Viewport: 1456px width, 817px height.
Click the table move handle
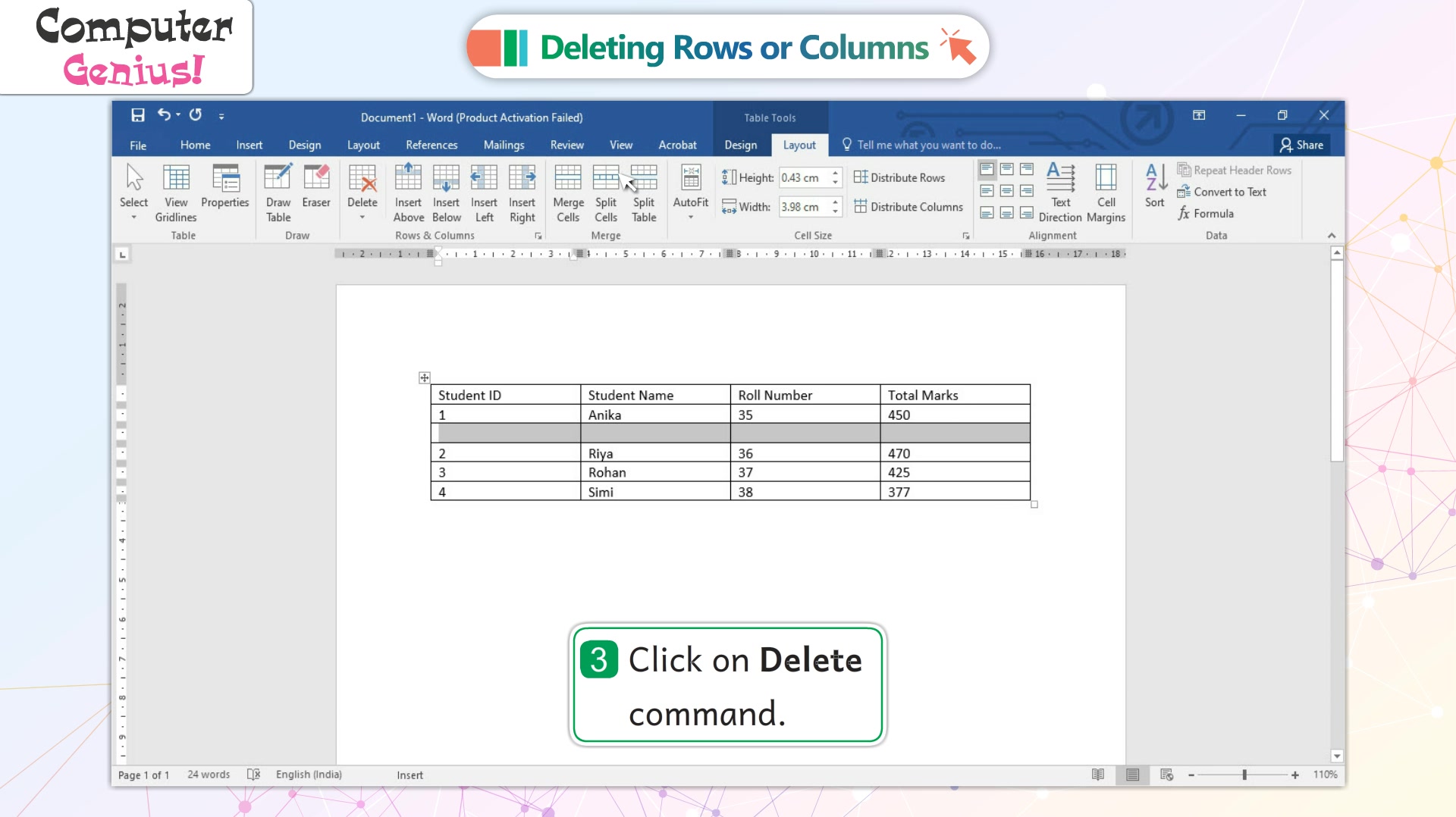[425, 377]
